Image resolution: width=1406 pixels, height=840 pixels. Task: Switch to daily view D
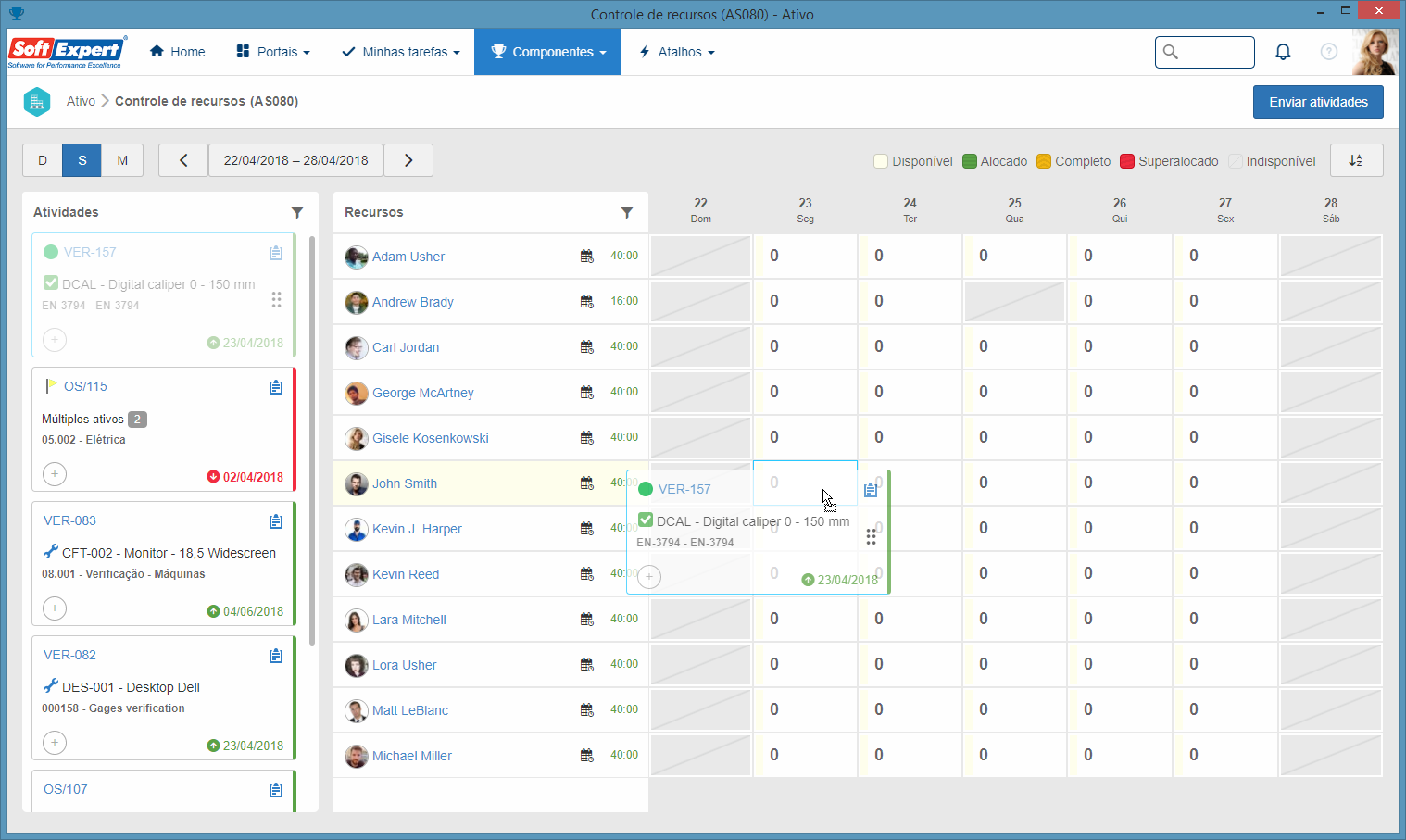tap(43, 160)
